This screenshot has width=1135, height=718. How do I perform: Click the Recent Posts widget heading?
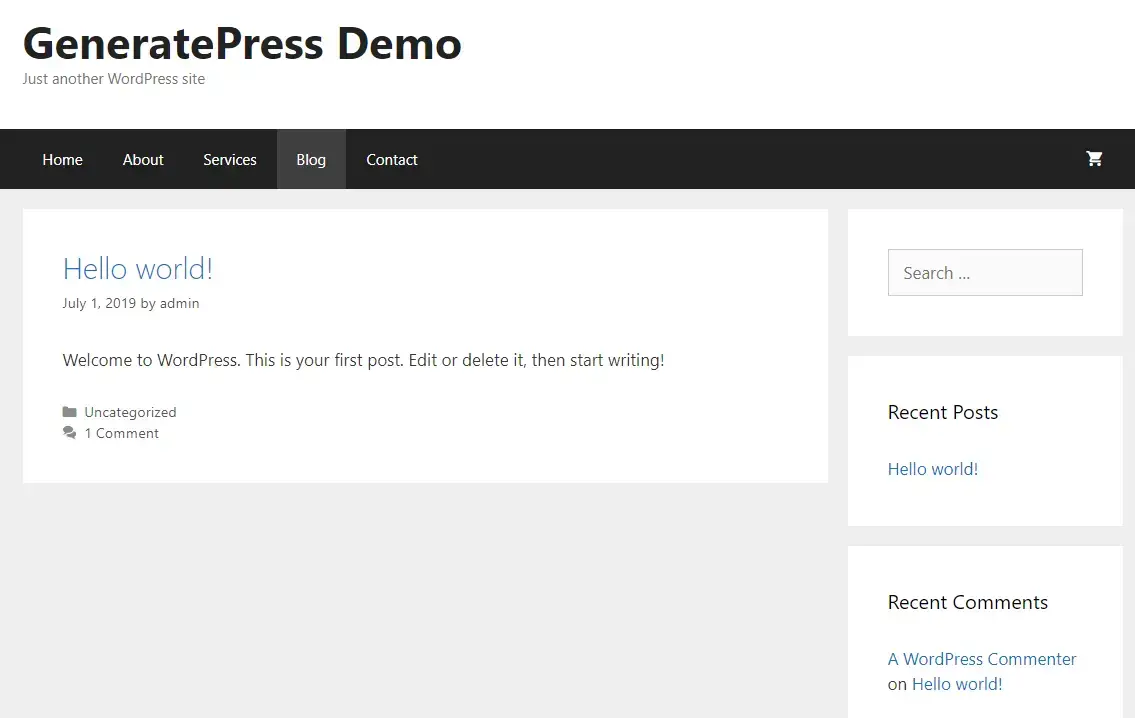(x=942, y=412)
